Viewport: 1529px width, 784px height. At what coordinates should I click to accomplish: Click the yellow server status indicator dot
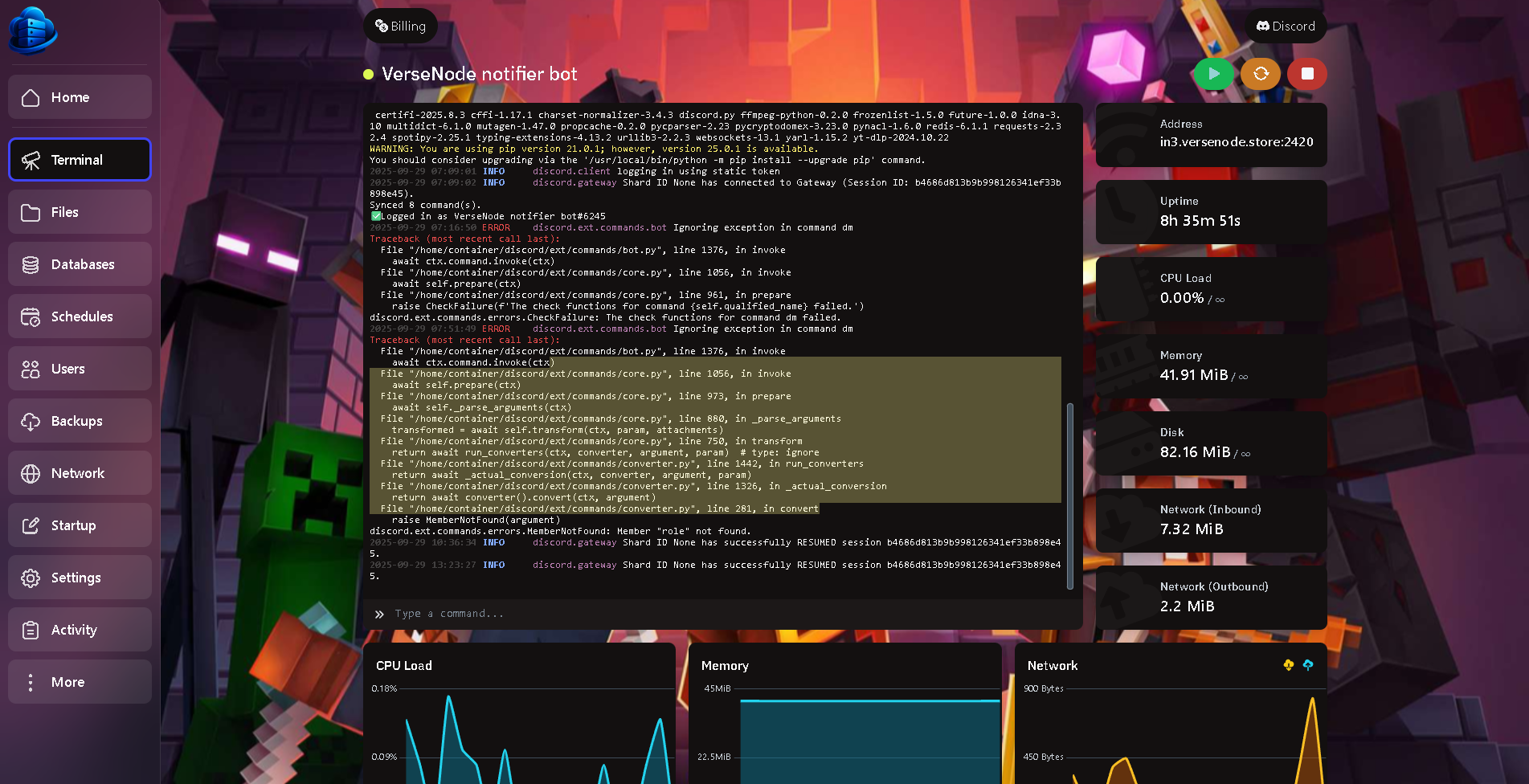[369, 75]
